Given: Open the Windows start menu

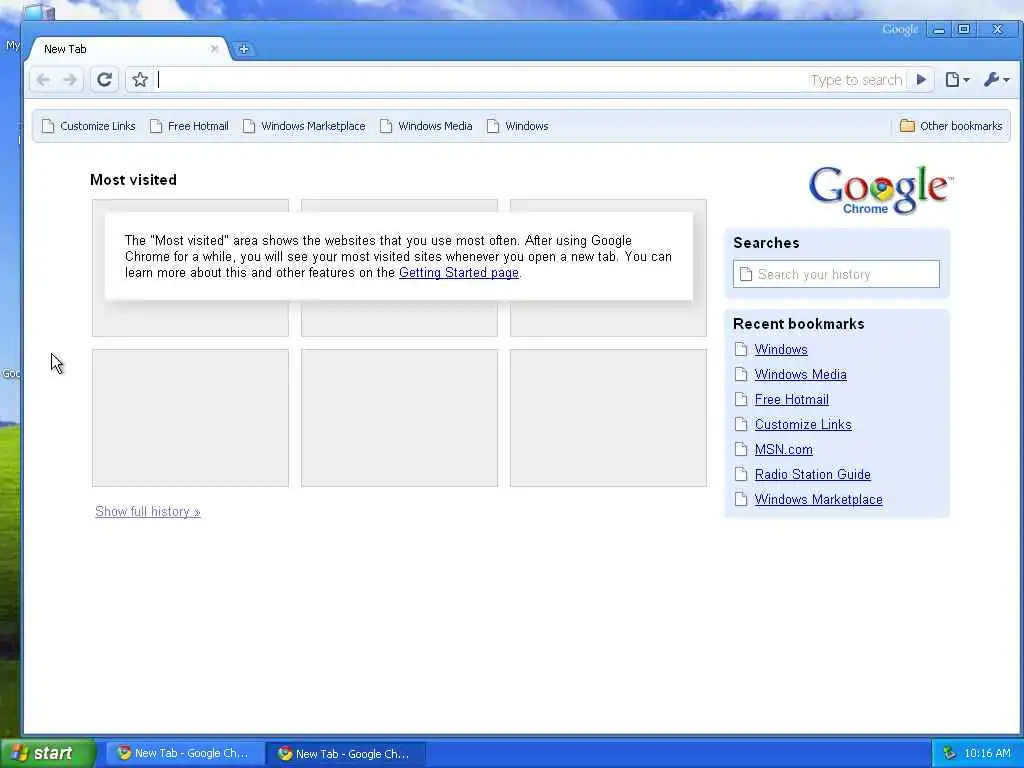Looking at the screenshot, I should [48, 753].
